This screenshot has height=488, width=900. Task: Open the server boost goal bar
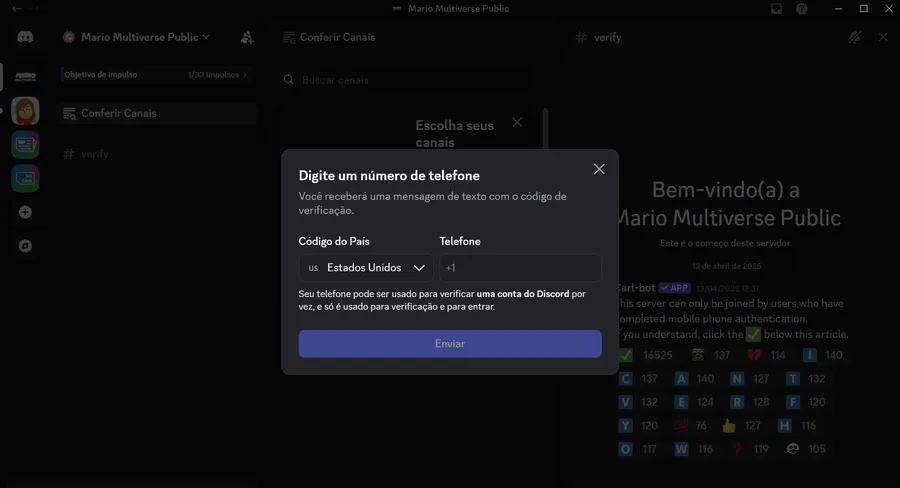tap(156, 75)
